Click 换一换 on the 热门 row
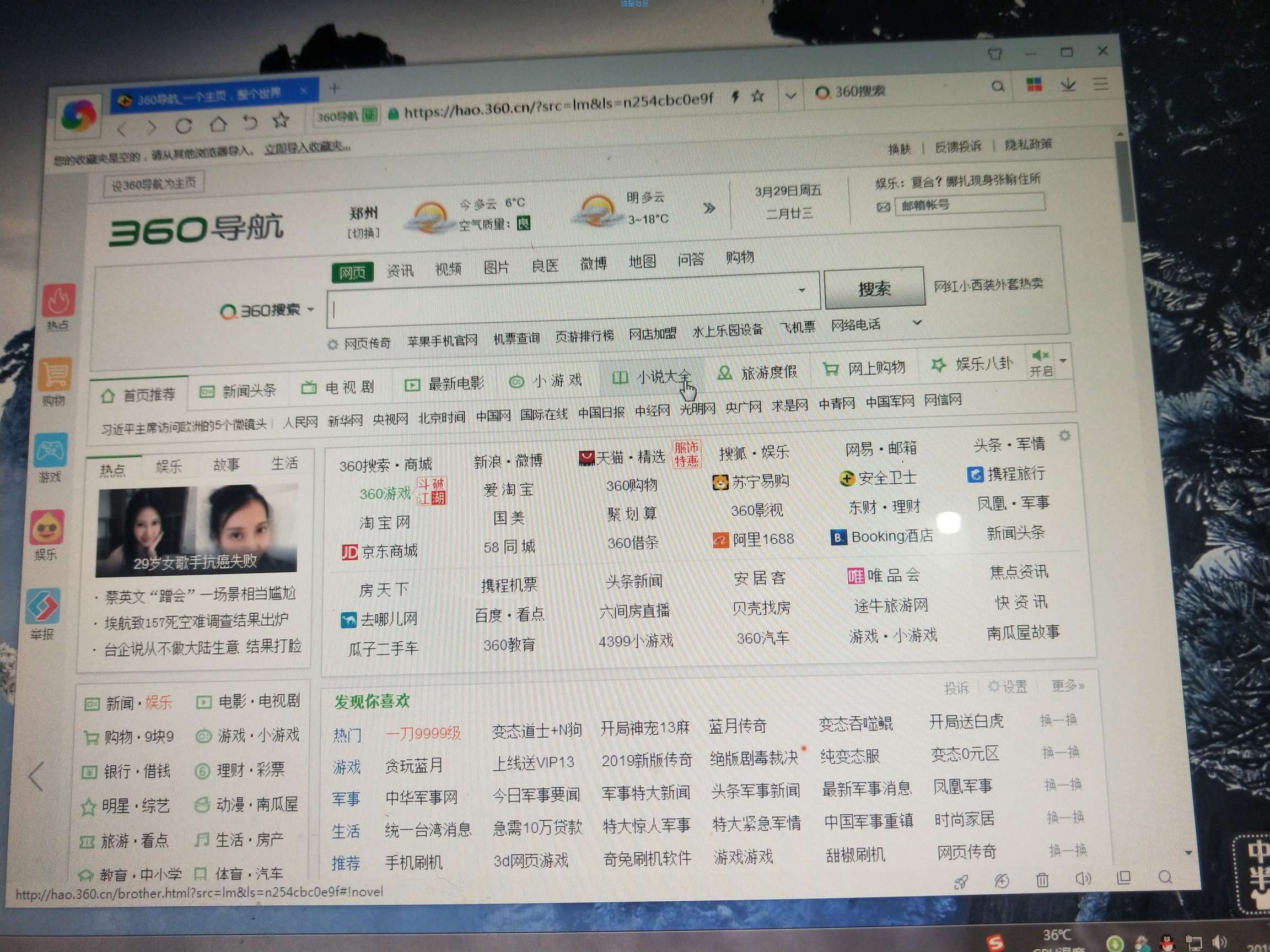Image resolution: width=1270 pixels, height=952 pixels. coord(1058,720)
